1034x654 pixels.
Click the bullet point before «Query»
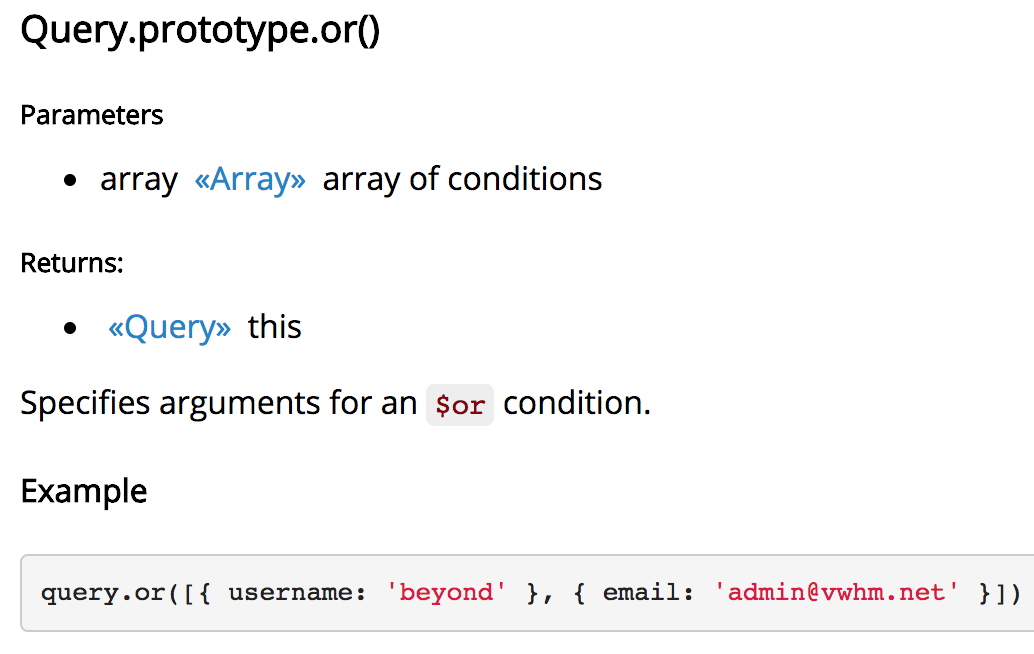click(x=71, y=328)
